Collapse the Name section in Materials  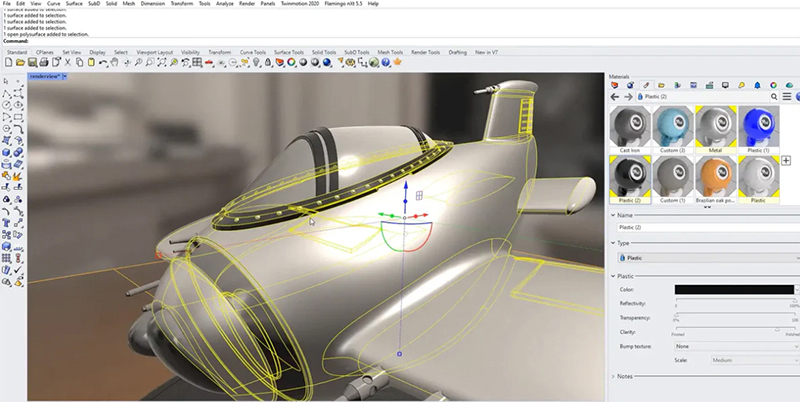point(612,214)
